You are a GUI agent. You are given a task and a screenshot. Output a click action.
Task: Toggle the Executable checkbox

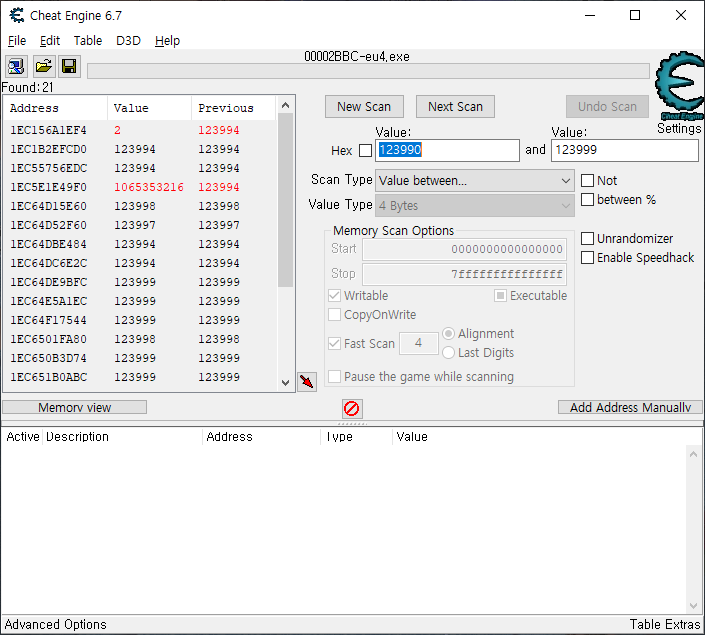(x=500, y=295)
